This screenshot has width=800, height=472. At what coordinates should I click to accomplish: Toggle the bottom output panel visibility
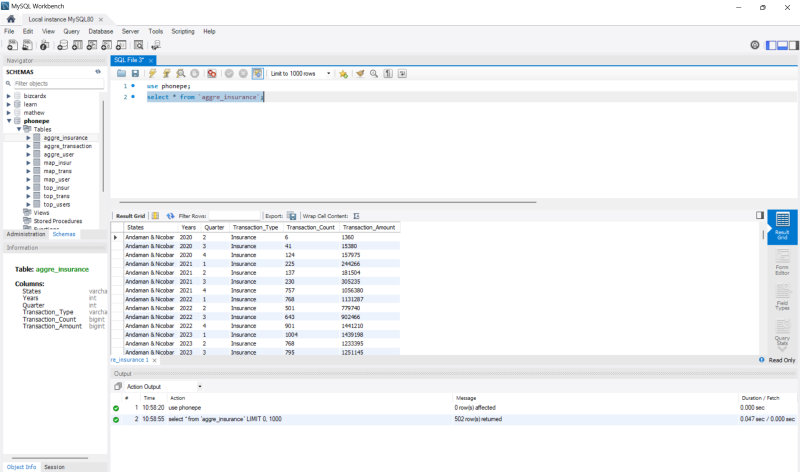pyautogui.click(x=782, y=45)
